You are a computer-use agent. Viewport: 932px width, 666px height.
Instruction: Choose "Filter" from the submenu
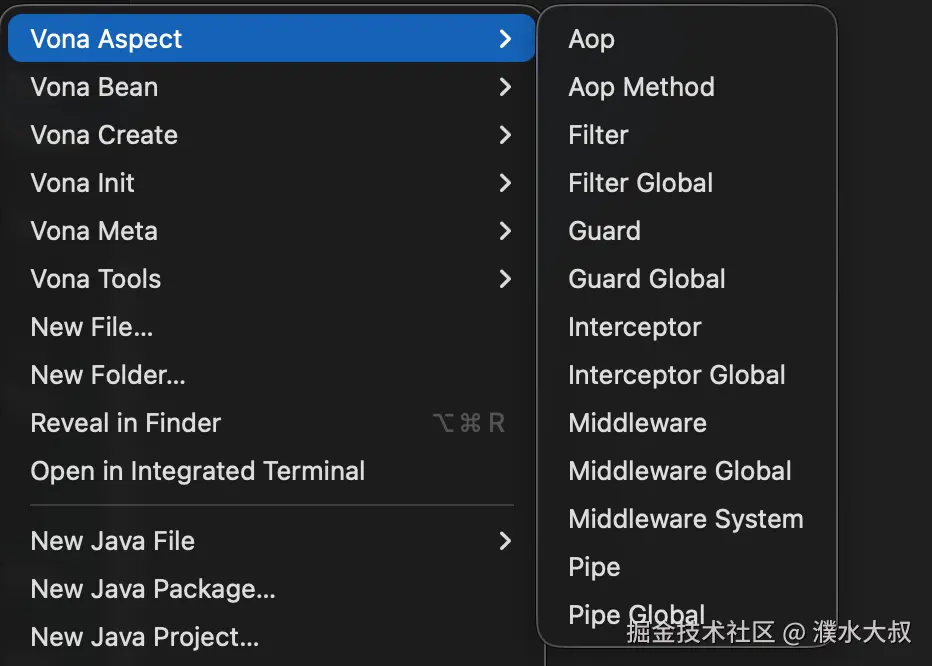pos(598,135)
